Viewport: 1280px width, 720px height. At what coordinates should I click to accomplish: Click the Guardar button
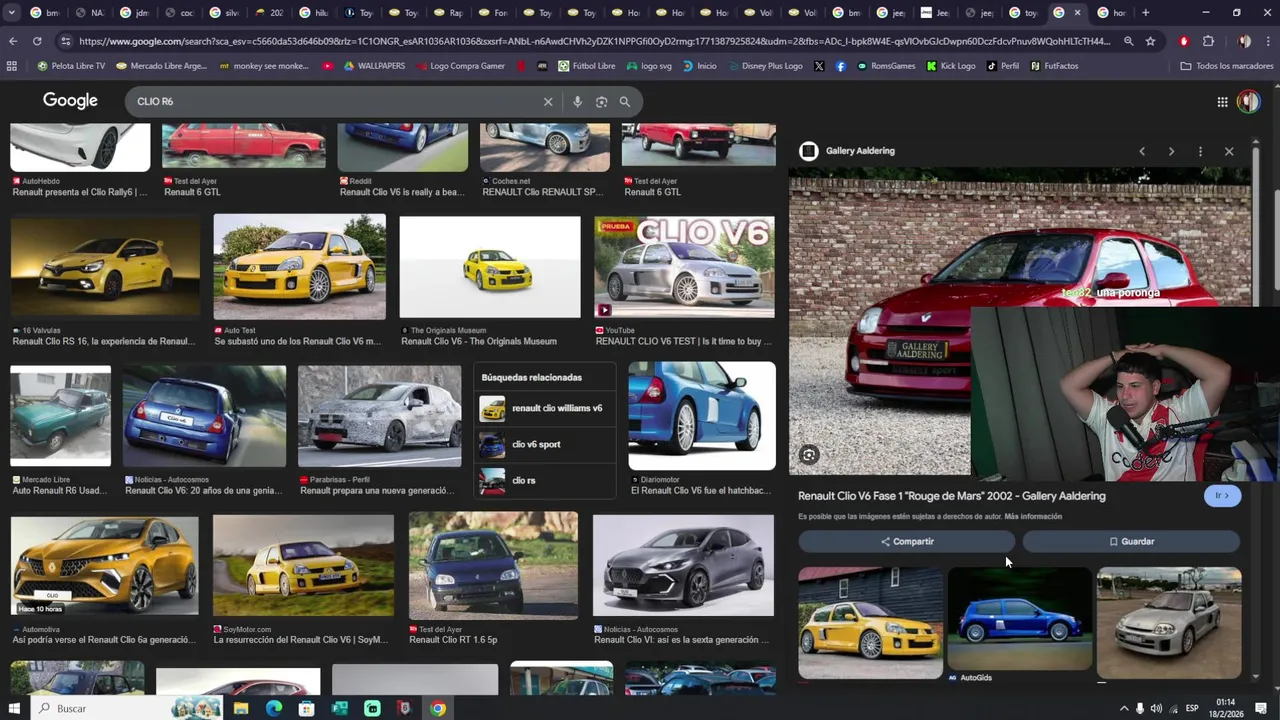(x=1131, y=541)
